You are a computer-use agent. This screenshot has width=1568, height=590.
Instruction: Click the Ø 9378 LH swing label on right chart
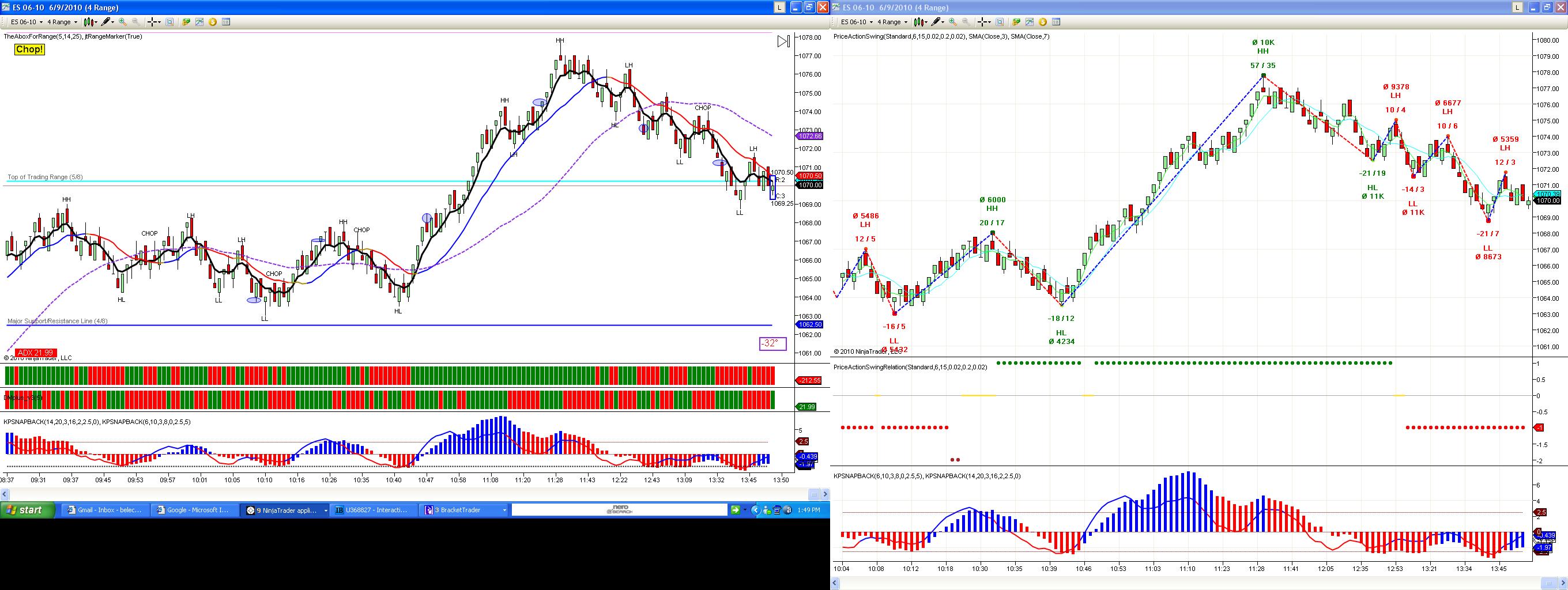pos(1396,91)
